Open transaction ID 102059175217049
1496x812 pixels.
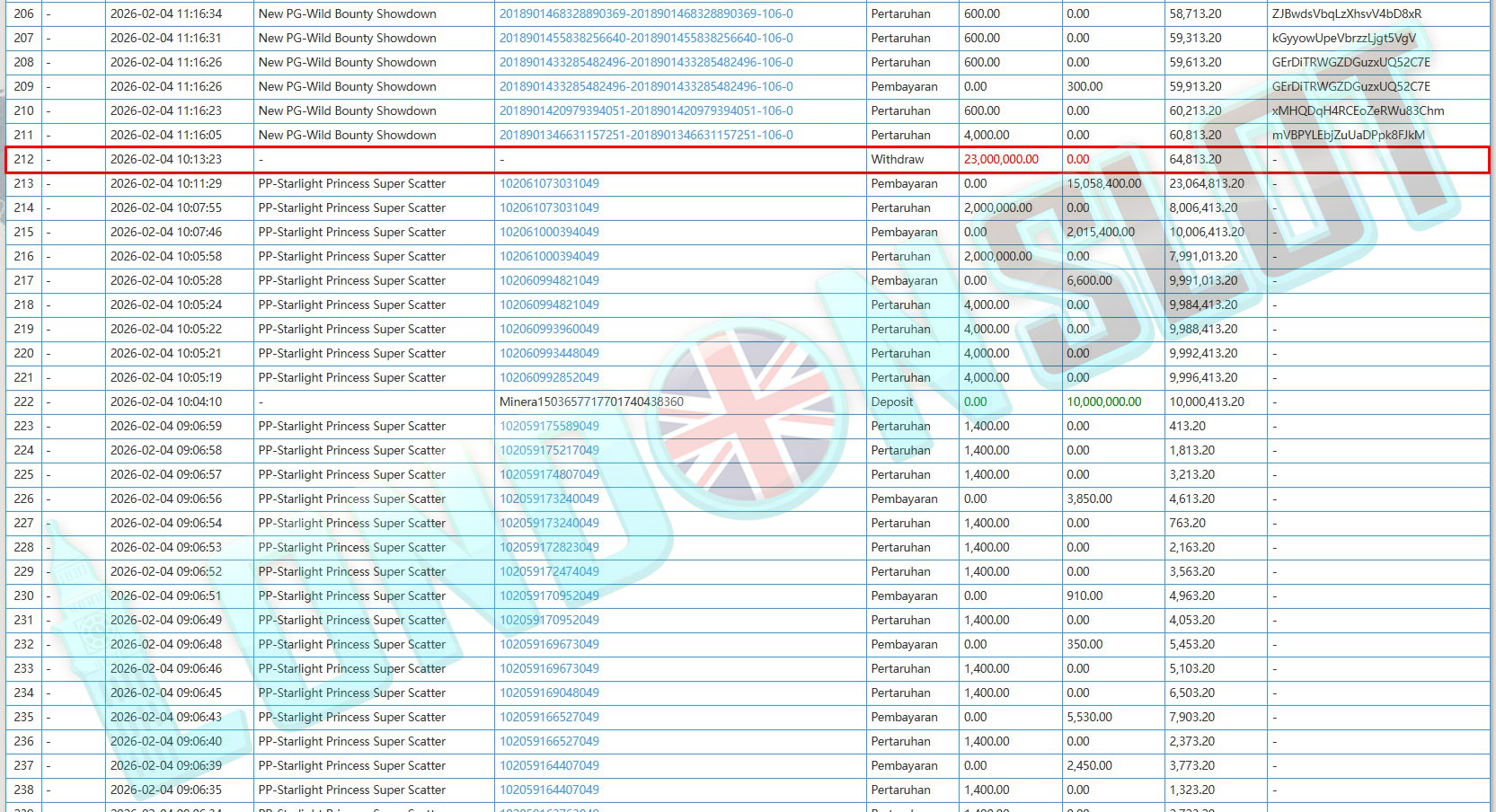click(x=549, y=451)
